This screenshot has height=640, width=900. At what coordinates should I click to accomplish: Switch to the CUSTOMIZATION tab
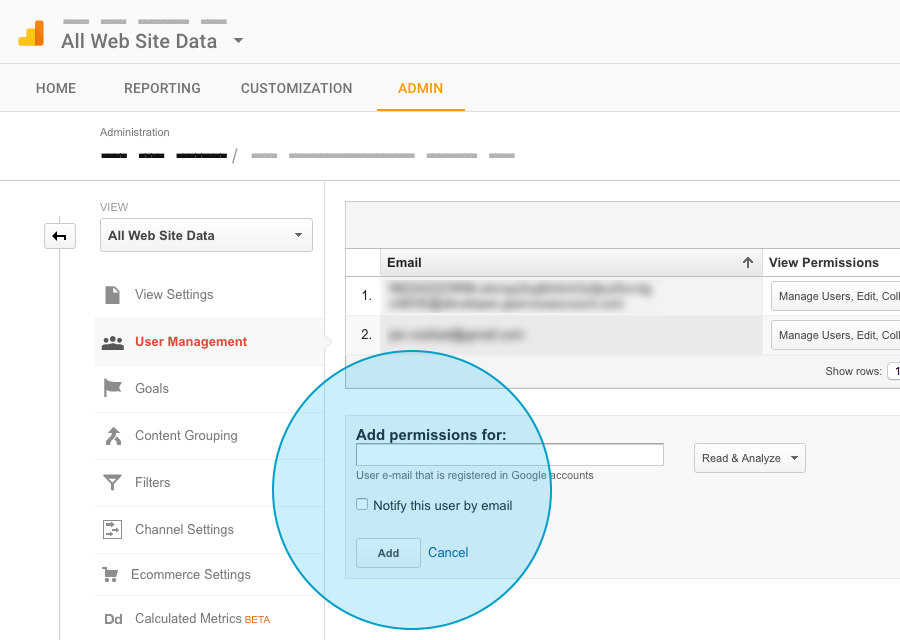[296, 88]
